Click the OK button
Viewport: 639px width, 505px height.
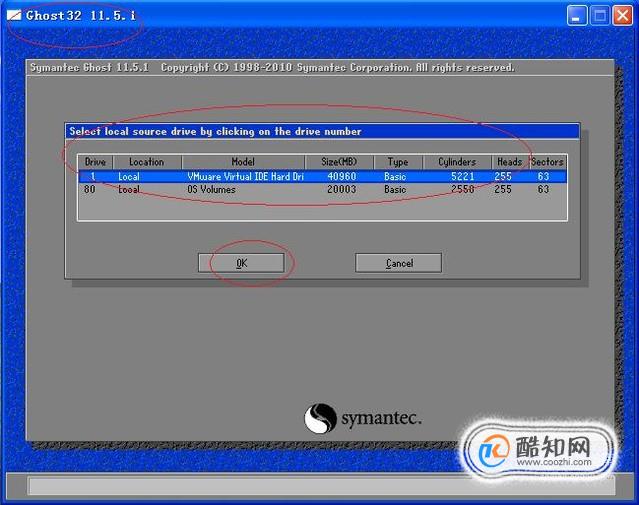pyautogui.click(x=241, y=263)
